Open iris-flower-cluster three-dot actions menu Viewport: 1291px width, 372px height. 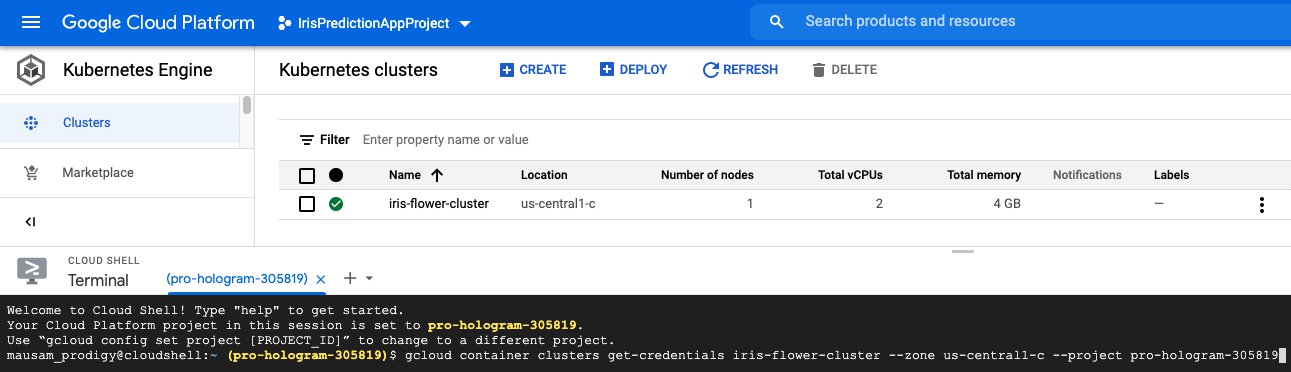click(1261, 205)
